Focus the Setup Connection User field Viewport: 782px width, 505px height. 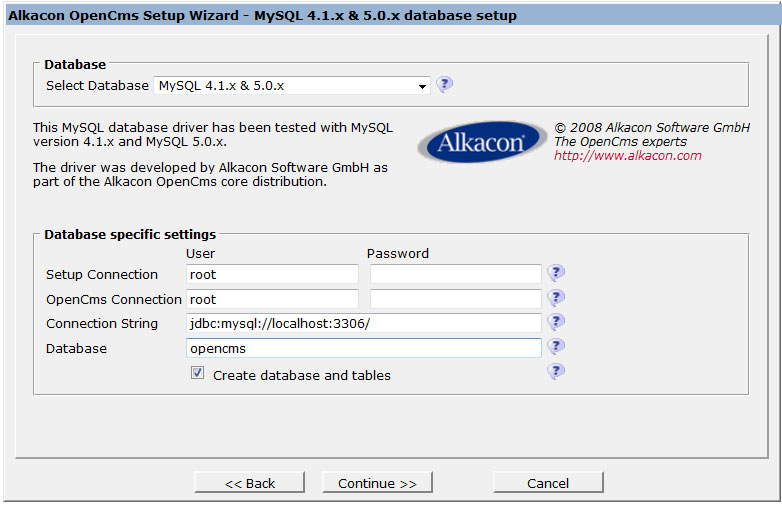(x=272, y=274)
